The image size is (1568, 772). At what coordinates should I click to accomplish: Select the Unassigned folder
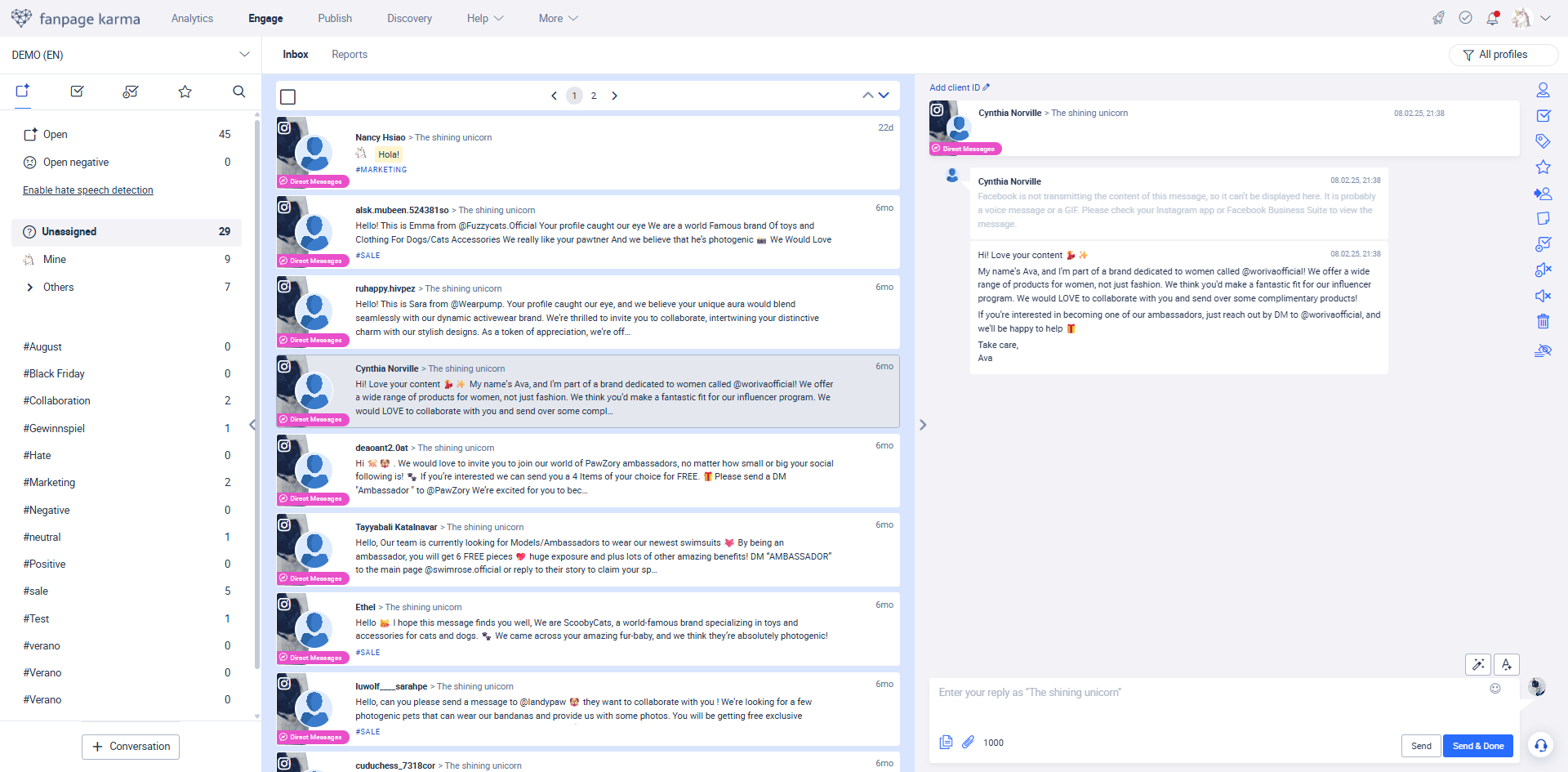[x=127, y=232]
